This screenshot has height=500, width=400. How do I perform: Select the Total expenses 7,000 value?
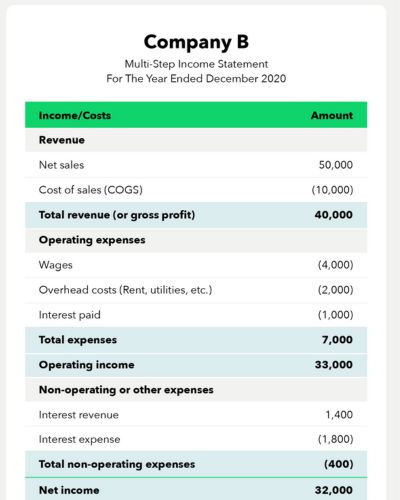point(337,340)
